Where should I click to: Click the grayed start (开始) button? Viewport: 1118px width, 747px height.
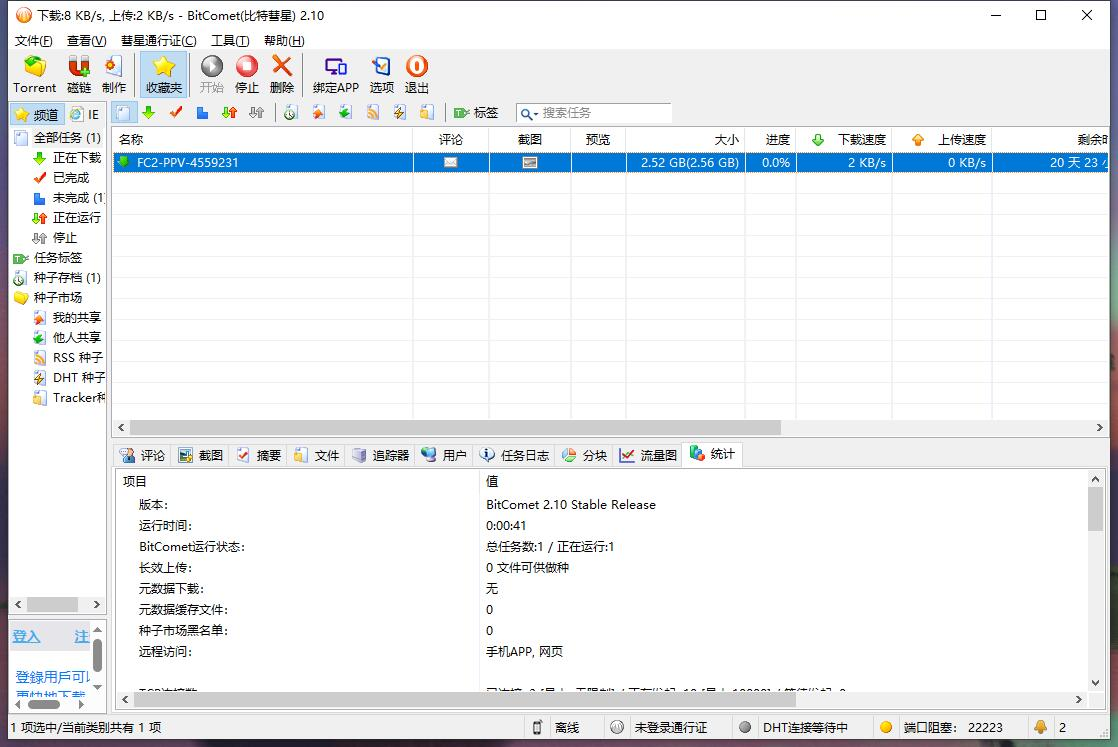pos(211,74)
